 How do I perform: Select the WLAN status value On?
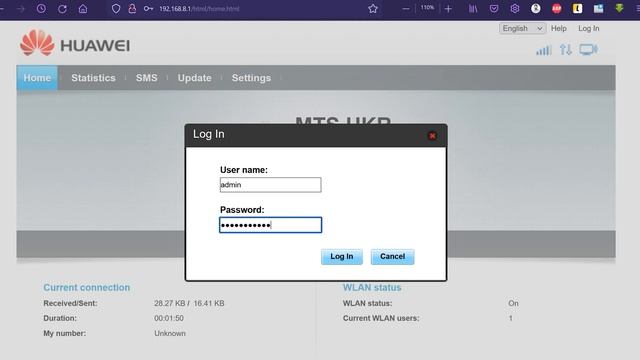(x=513, y=303)
